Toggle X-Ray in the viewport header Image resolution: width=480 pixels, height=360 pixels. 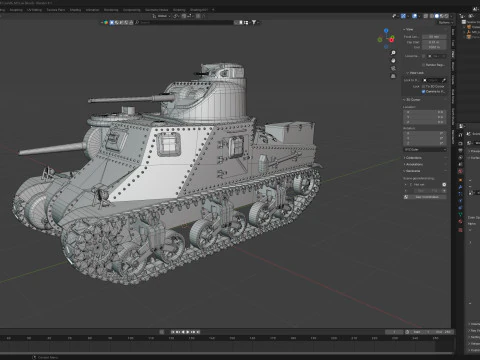(426, 16)
